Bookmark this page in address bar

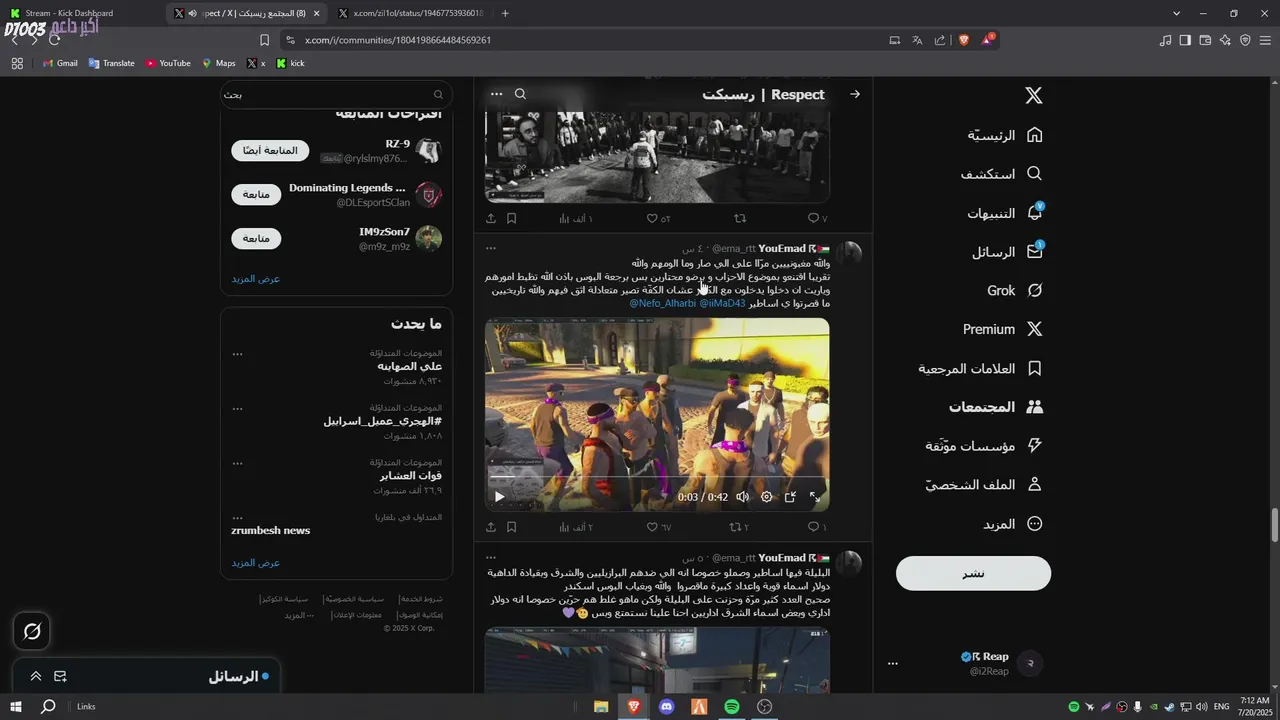264,40
